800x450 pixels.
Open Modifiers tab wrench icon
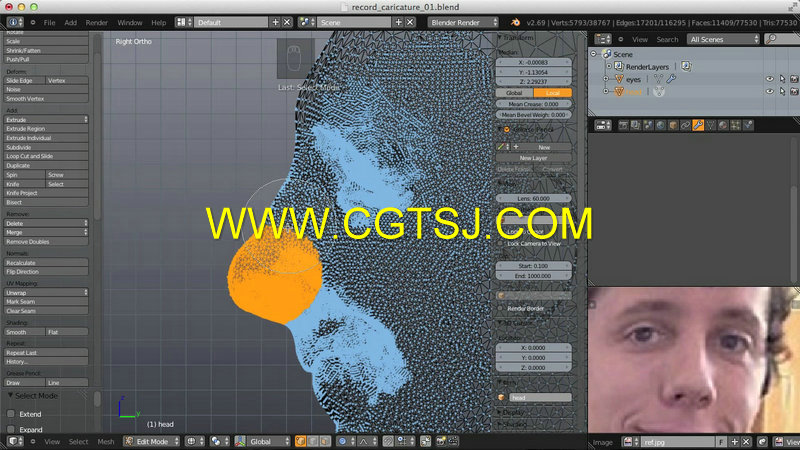(698, 126)
